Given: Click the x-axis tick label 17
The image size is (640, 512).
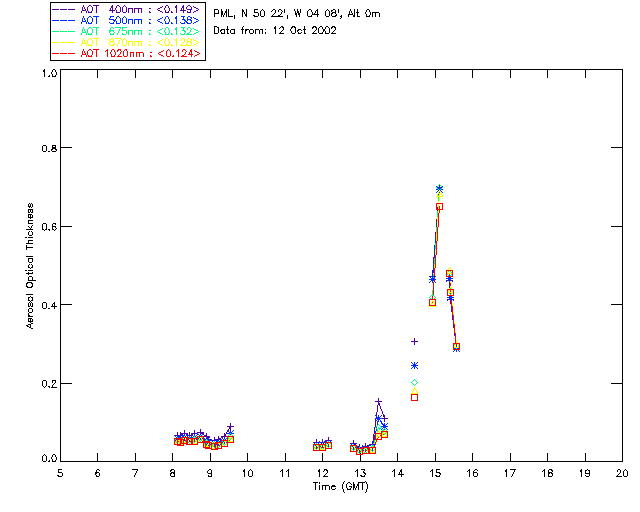Looking at the screenshot, I should (510, 473).
